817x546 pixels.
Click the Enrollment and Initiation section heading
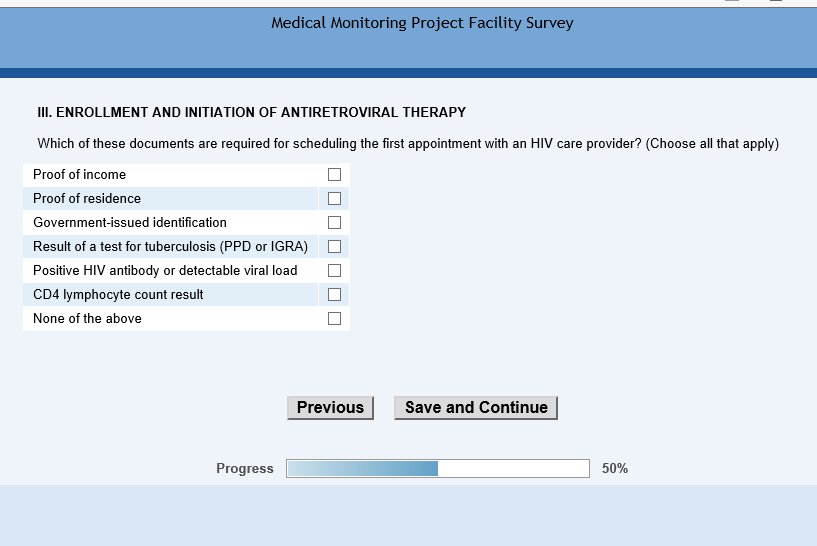pos(251,112)
